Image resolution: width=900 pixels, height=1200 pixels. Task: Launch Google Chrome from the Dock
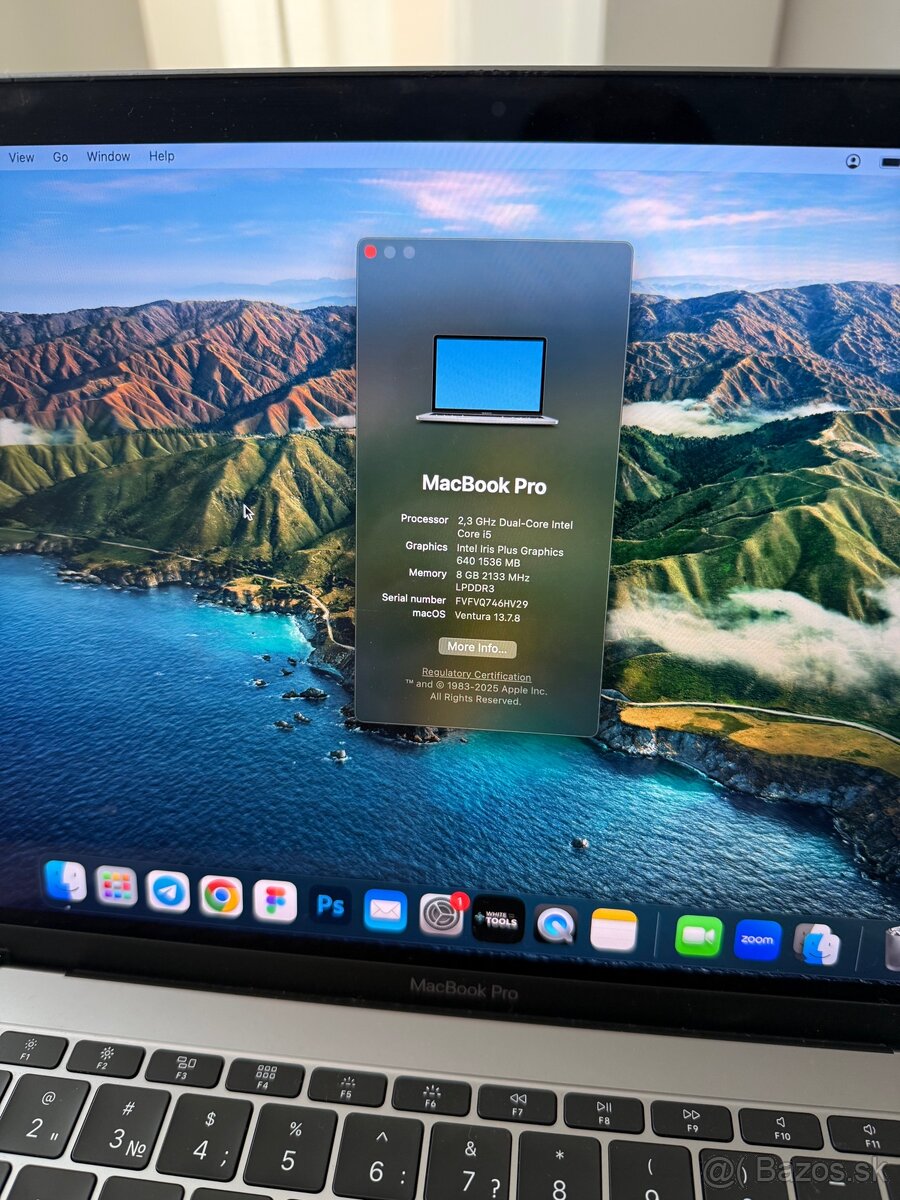coord(221,896)
